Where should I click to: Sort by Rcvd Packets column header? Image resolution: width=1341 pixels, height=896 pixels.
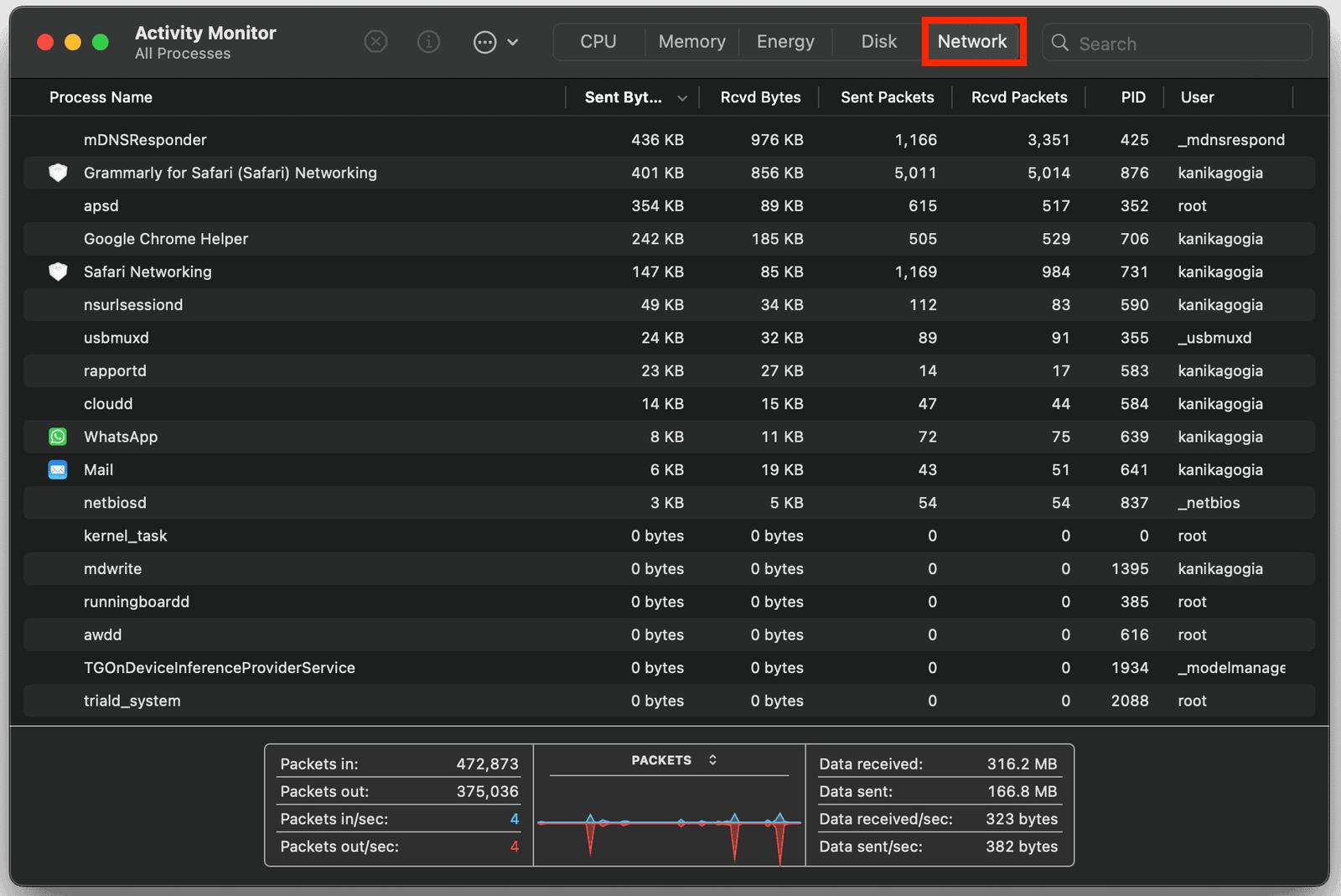coord(1019,97)
